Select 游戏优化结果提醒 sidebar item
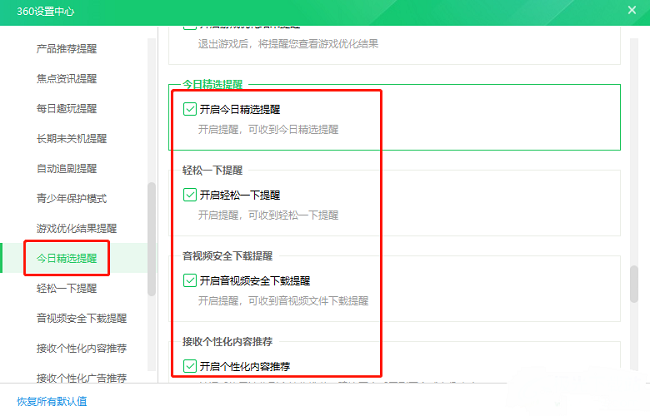Image resolution: width=650 pixels, height=416 pixels. [77, 229]
